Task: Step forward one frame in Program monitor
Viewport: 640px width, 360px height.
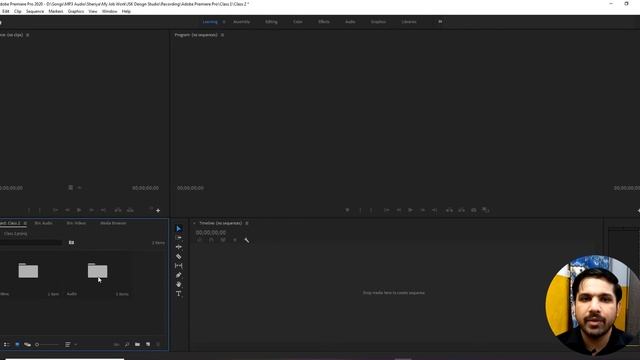Action: 423,210
